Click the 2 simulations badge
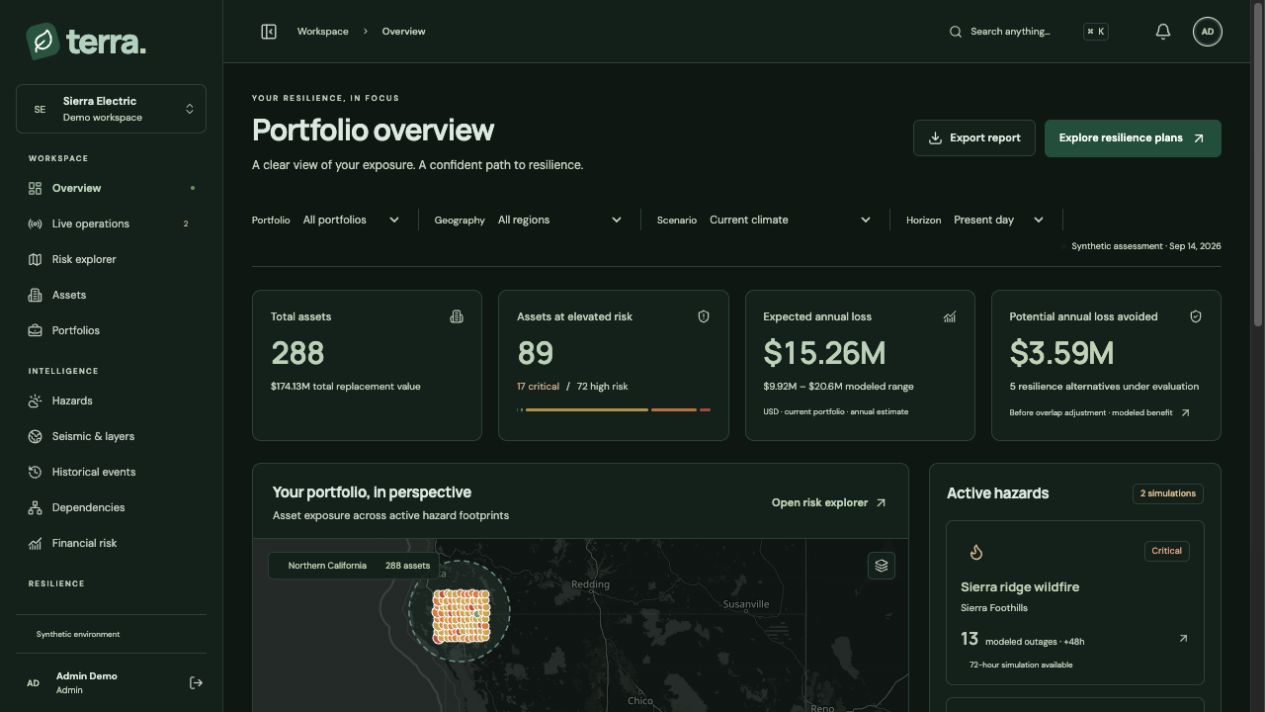This screenshot has height=712, width=1265. coord(1168,493)
